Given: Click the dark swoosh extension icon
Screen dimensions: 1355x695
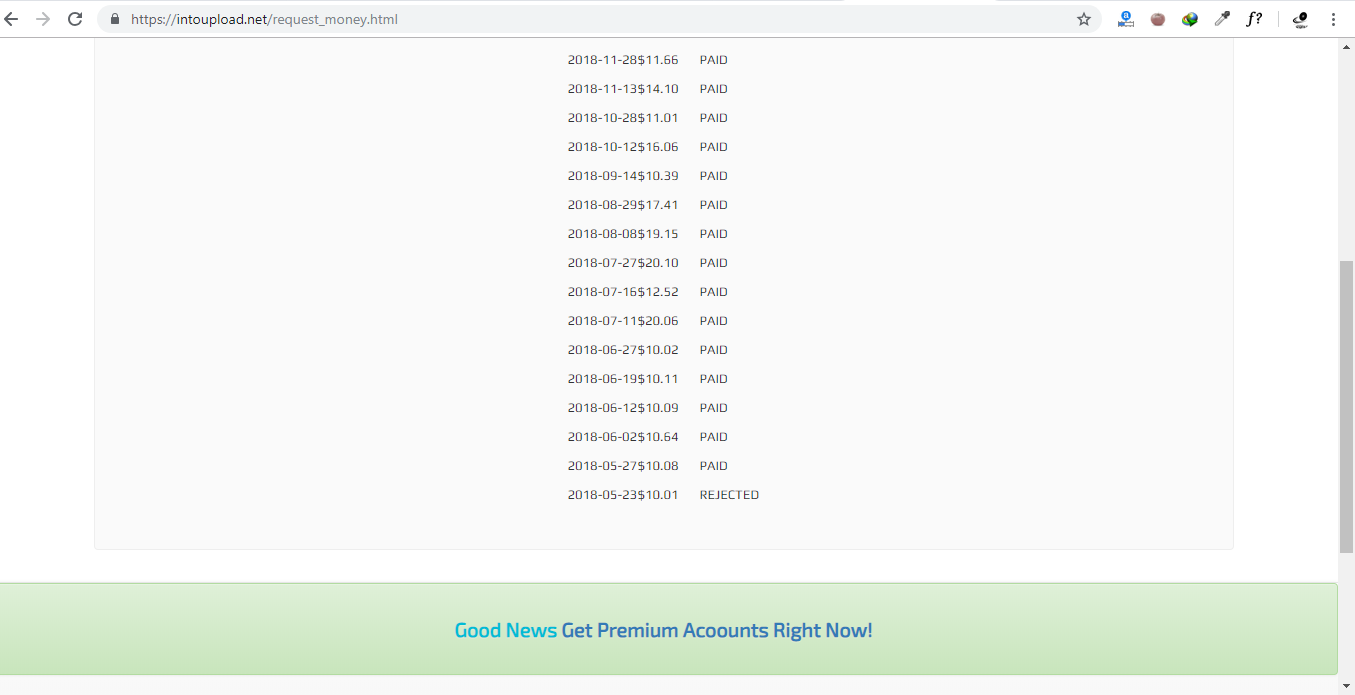Looking at the screenshot, I should tap(1301, 19).
